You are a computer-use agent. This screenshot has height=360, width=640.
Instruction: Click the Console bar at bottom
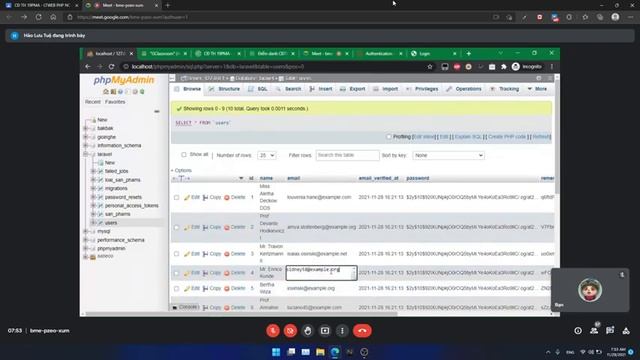click(x=184, y=307)
